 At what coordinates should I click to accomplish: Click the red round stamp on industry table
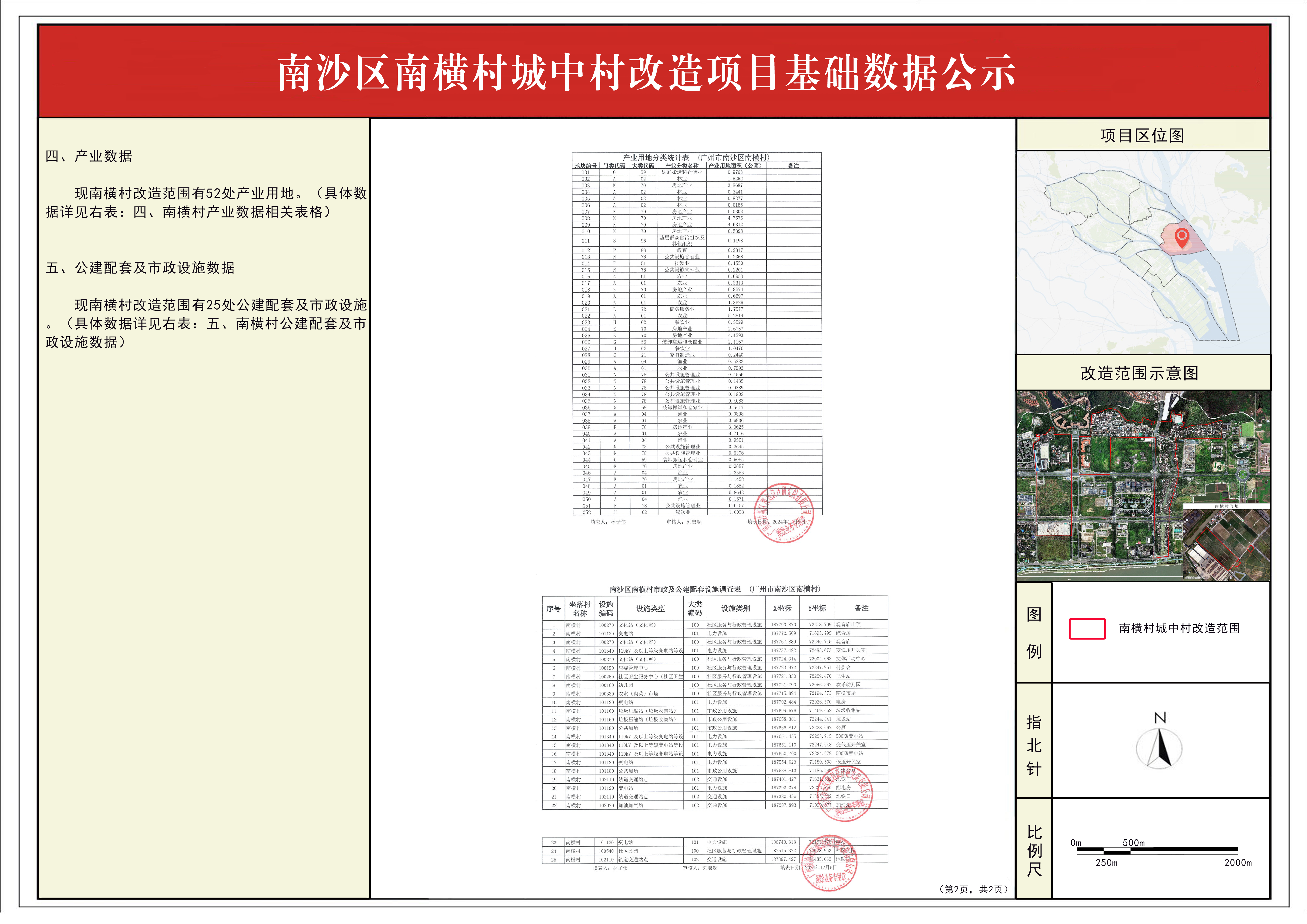tap(784, 513)
